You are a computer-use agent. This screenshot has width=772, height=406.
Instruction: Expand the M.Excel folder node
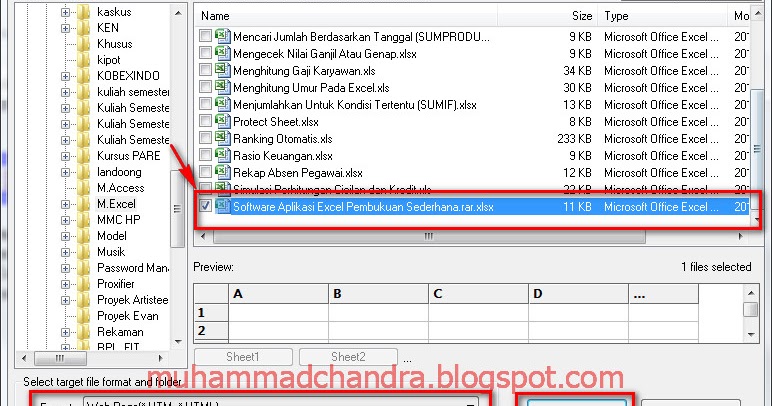click(x=65, y=204)
